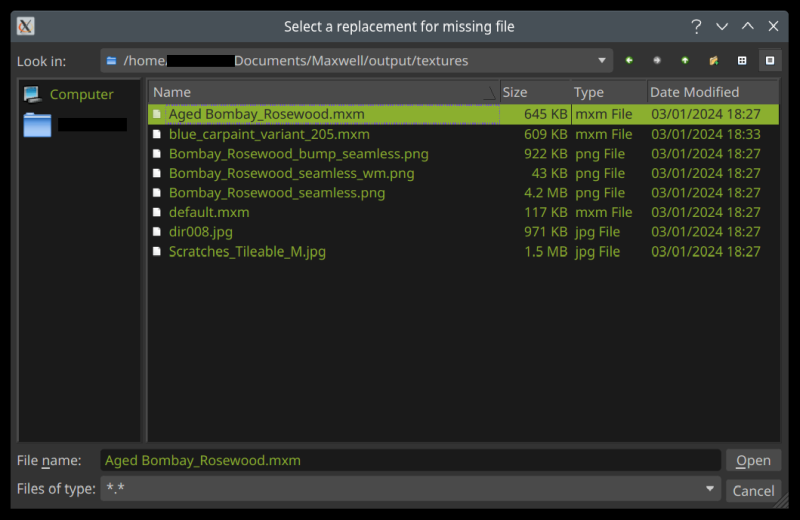Open Computer in the sidebar

(x=81, y=94)
